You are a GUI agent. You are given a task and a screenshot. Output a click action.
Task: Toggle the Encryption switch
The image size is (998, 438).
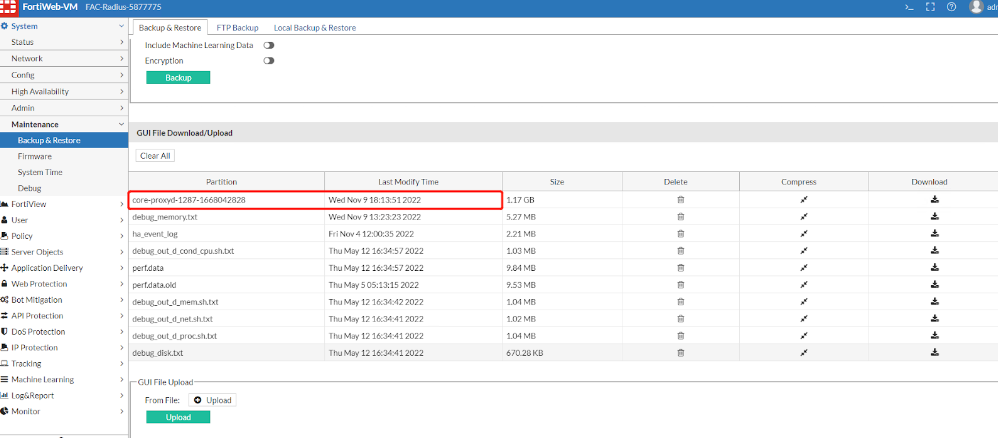point(269,61)
